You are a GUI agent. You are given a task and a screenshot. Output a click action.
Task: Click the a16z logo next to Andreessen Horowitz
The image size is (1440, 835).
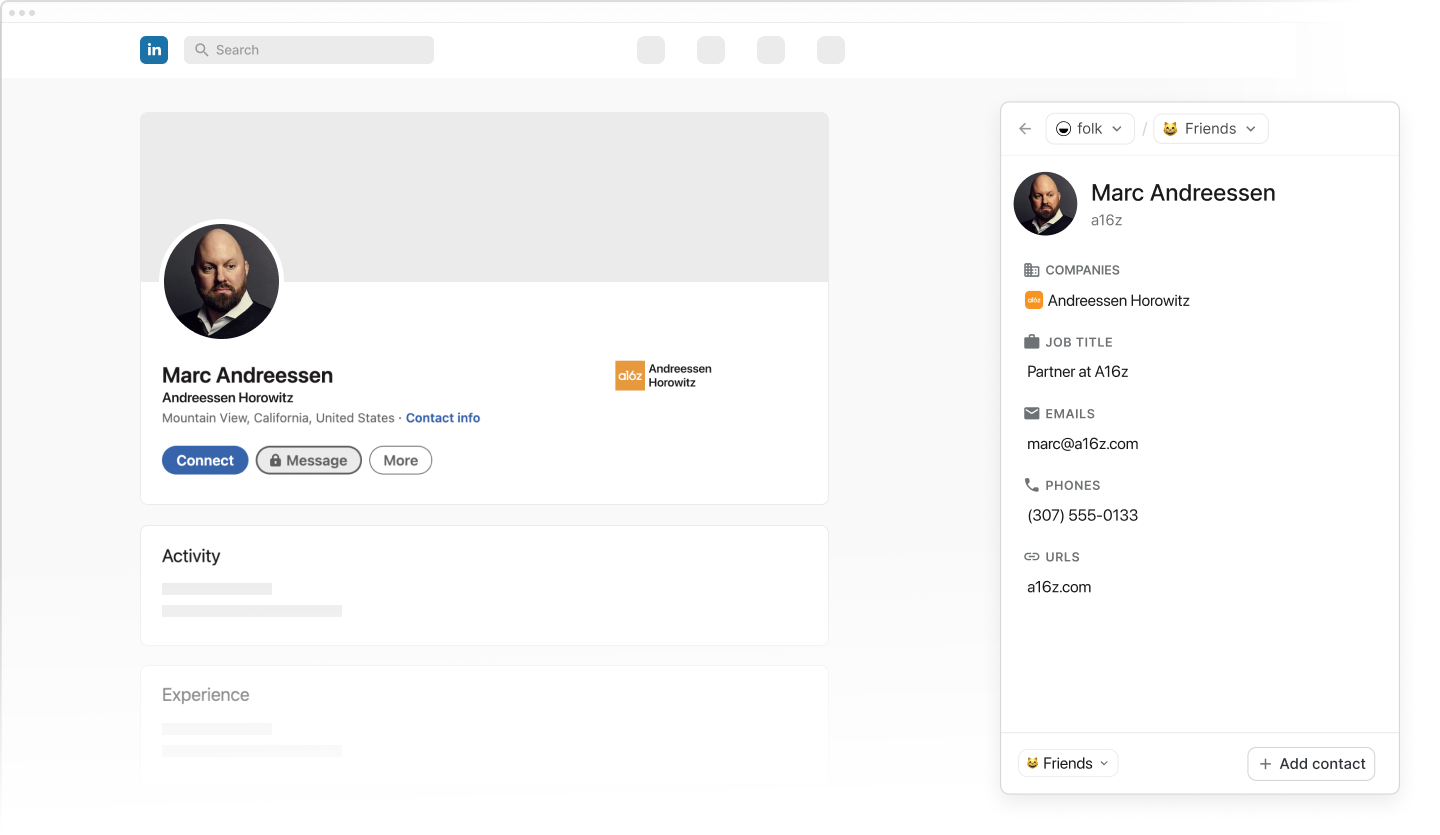click(x=1033, y=300)
